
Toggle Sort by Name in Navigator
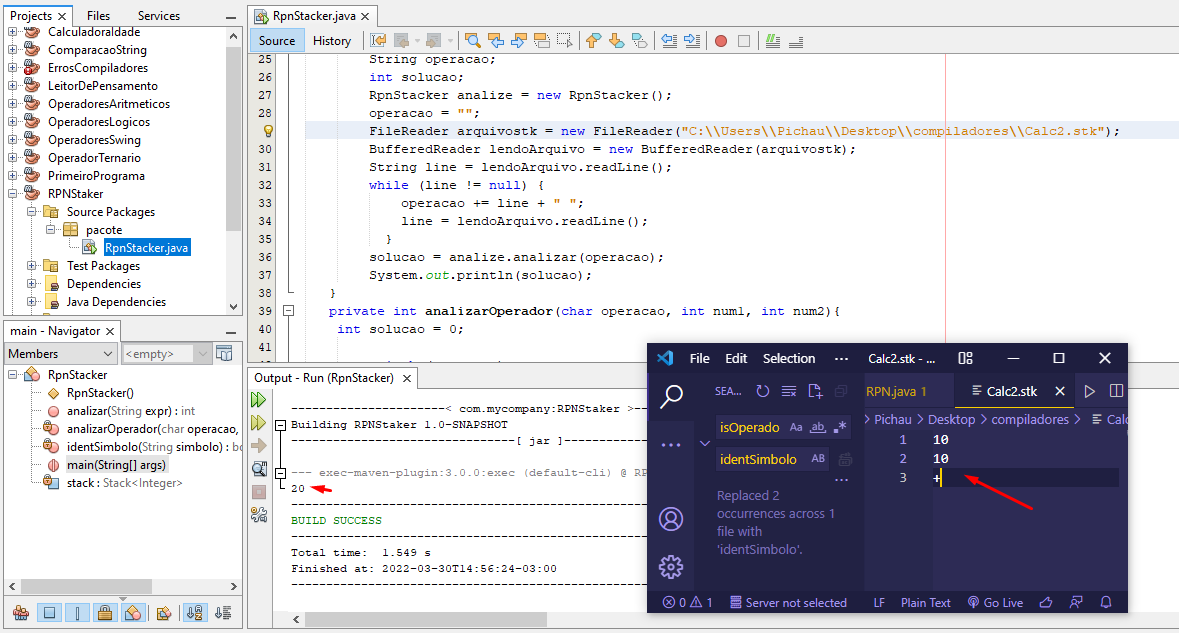195,613
